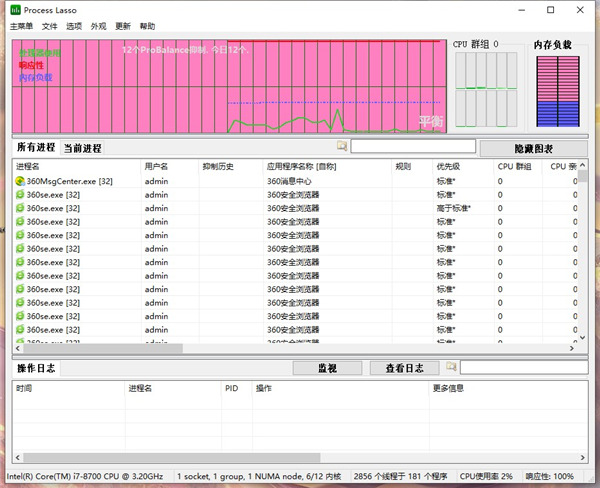
Task: Switch to the 所有进程 tab
Action: pyautogui.click(x=36, y=148)
